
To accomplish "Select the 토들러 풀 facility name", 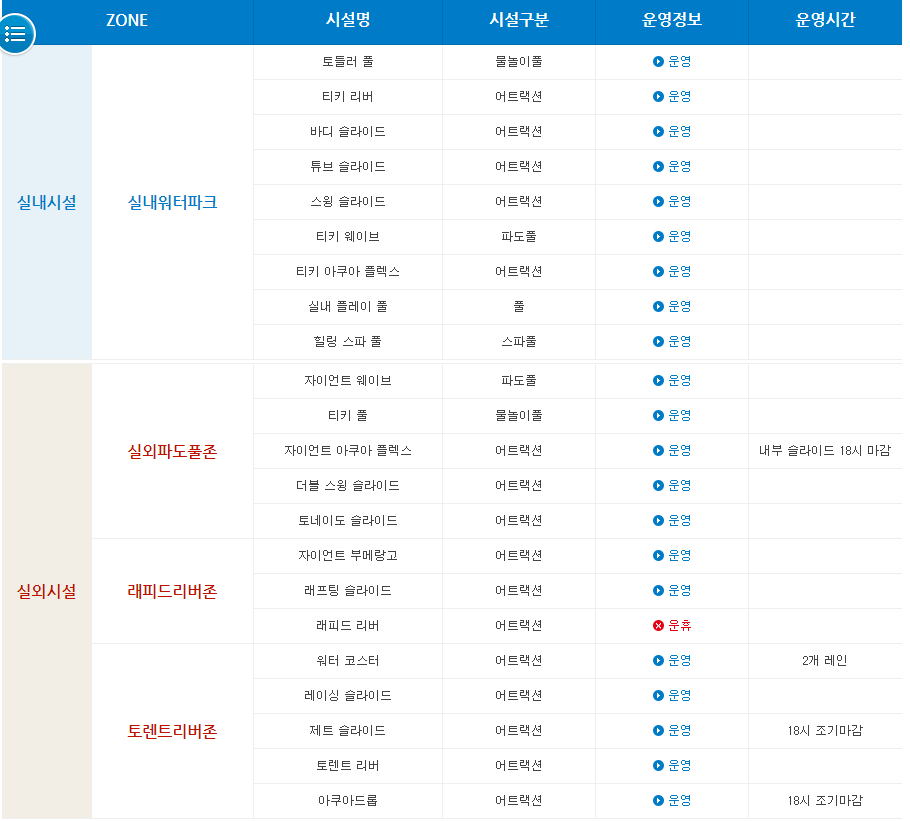I will (x=348, y=62).
